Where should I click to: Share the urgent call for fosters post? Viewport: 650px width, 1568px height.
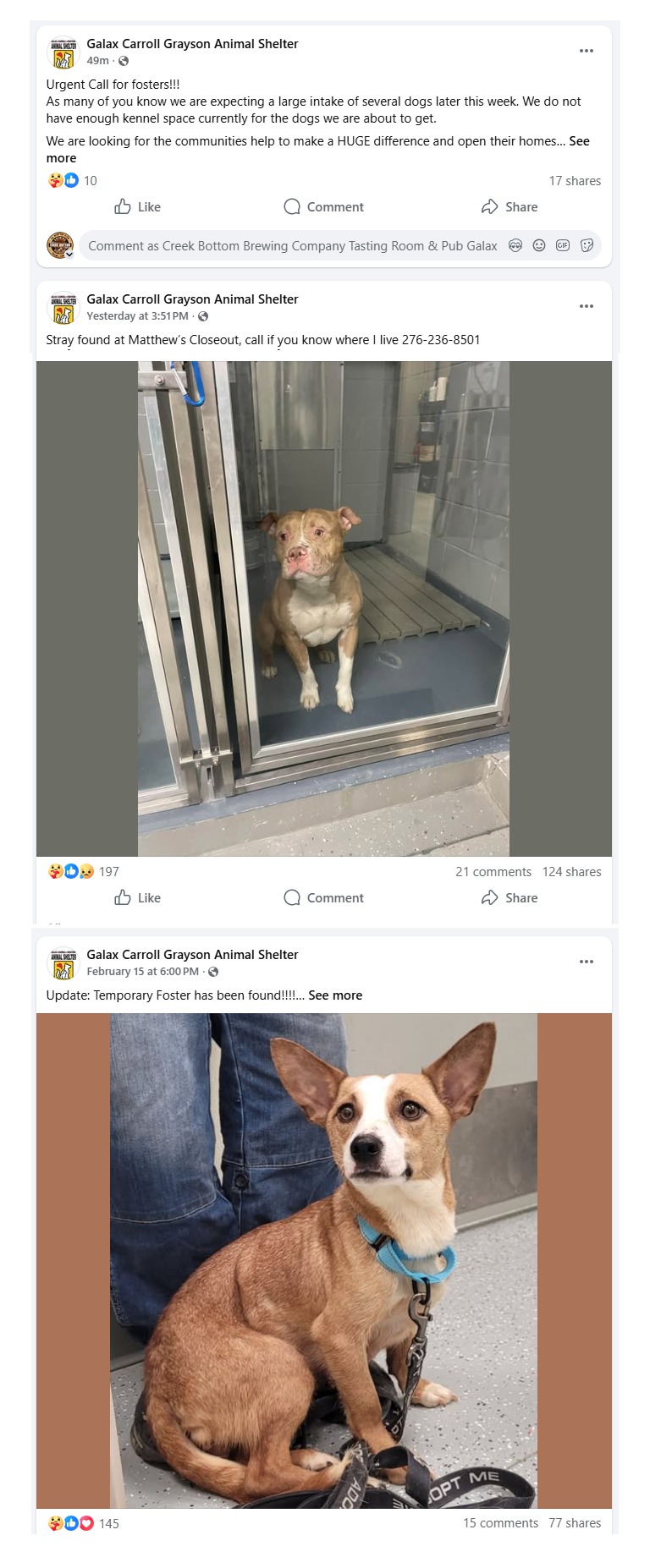pos(510,206)
